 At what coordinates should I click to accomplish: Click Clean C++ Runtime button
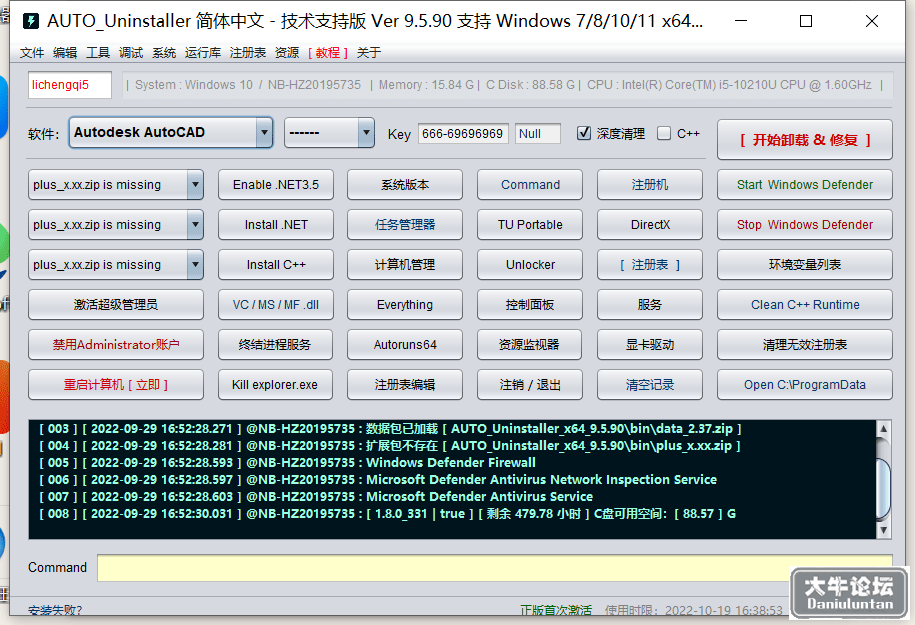805,305
